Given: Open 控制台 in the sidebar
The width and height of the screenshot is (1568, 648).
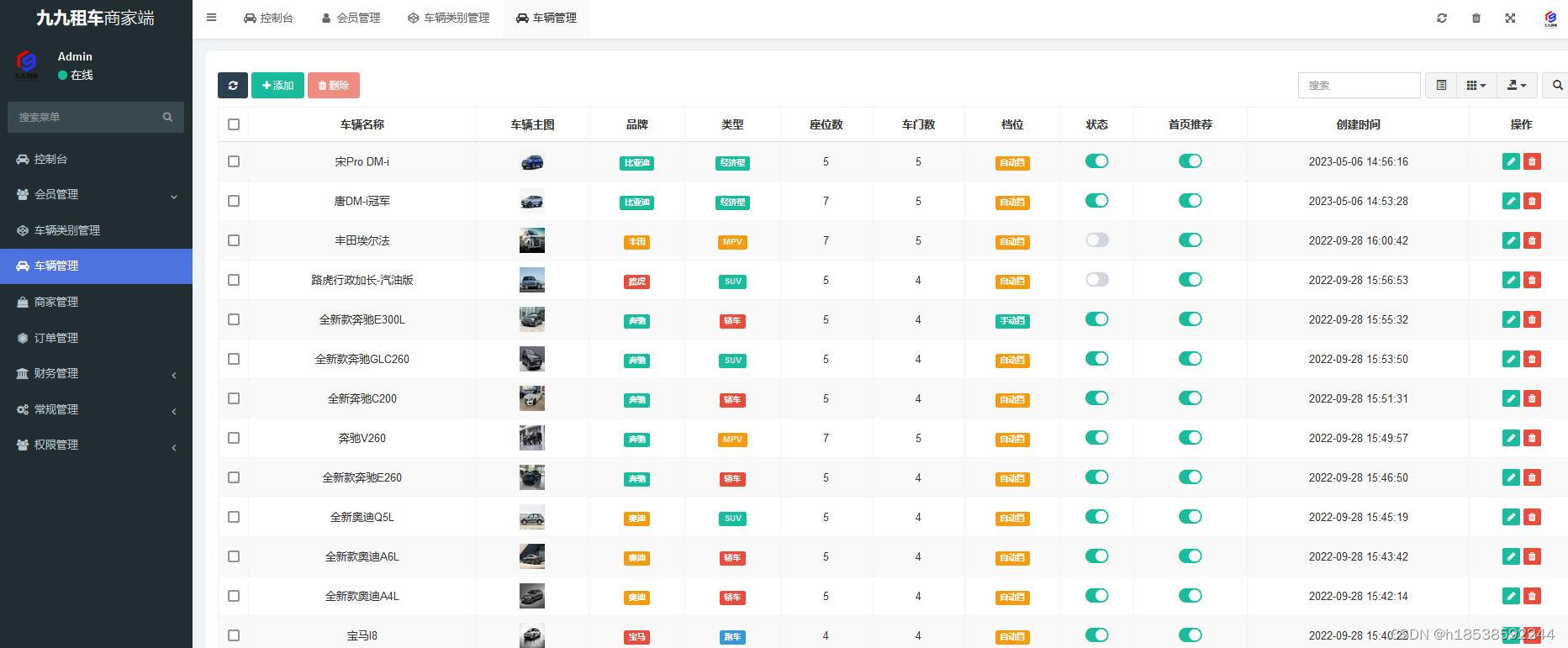Looking at the screenshot, I should [x=96, y=159].
